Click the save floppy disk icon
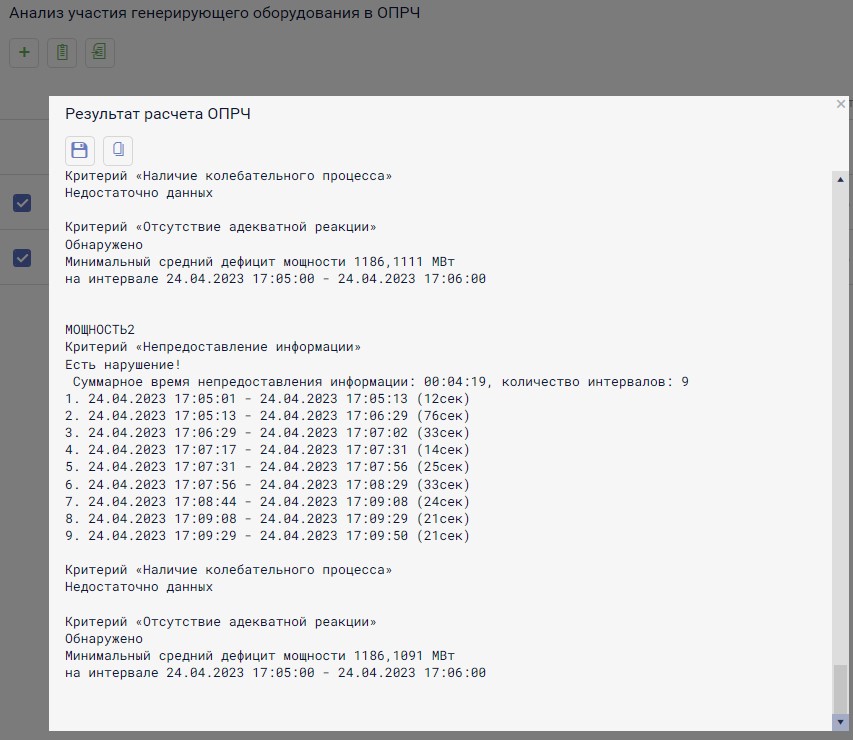Viewport: 853px width, 740px height. coord(80,151)
